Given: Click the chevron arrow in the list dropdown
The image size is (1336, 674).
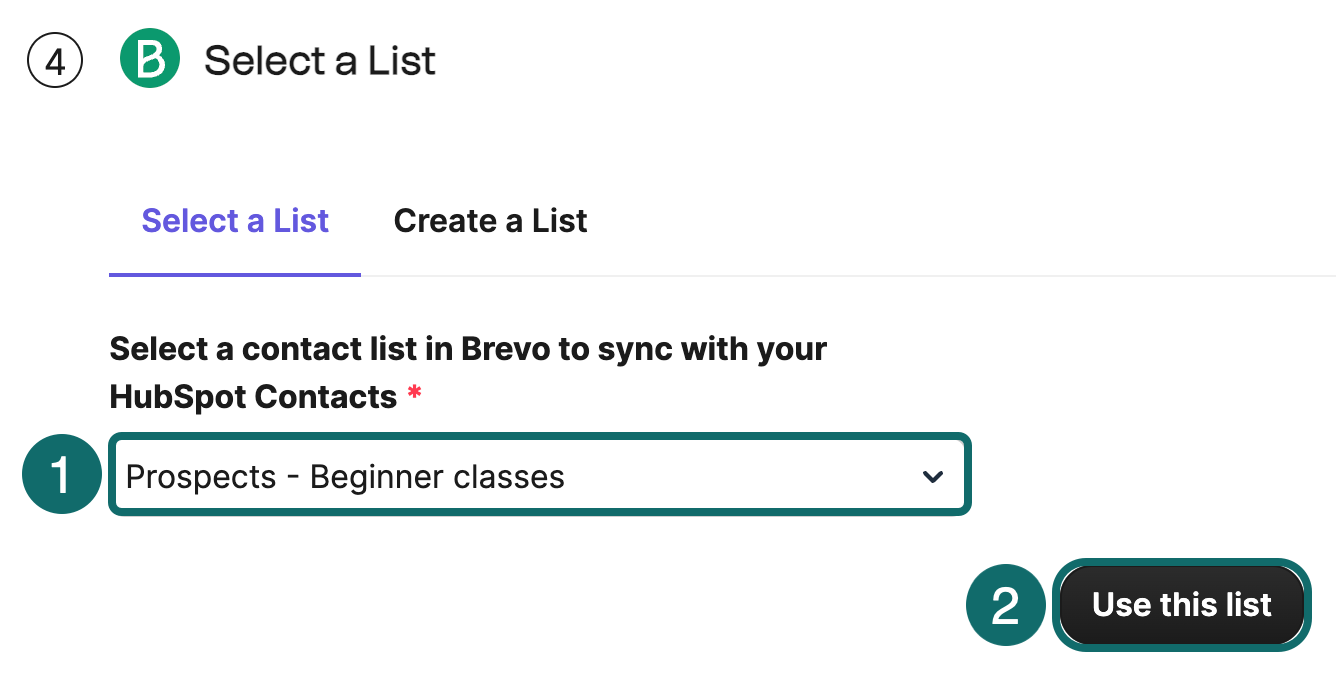Looking at the screenshot, I should click(x=932, y=477).
